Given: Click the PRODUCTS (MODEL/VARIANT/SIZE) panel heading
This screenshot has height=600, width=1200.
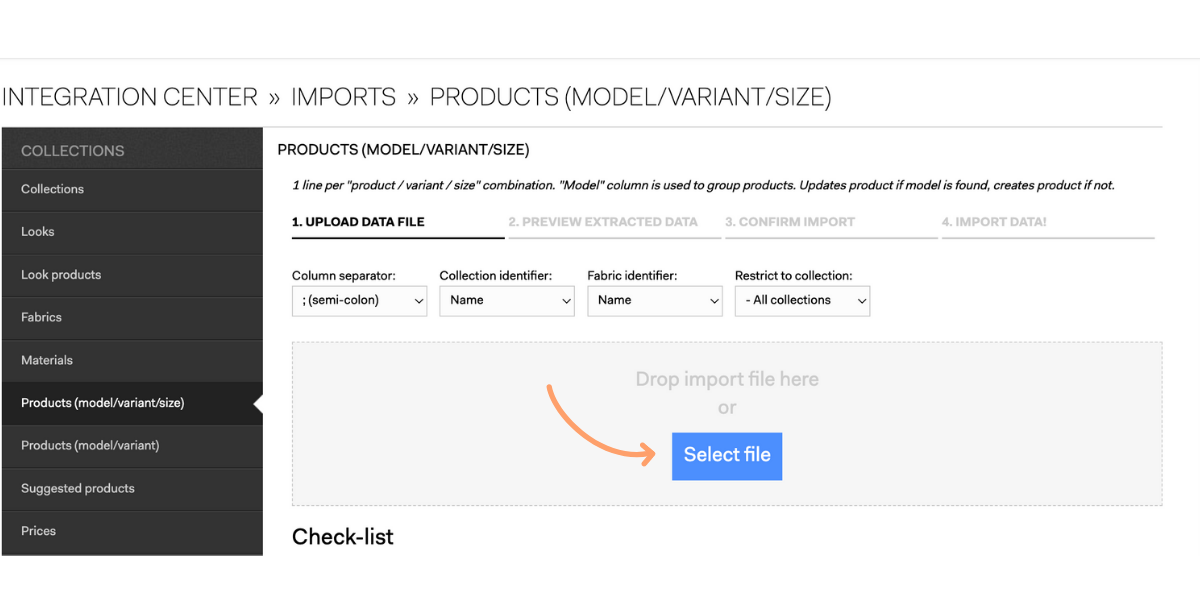Looking at the screenshot, I should [403, 150].
